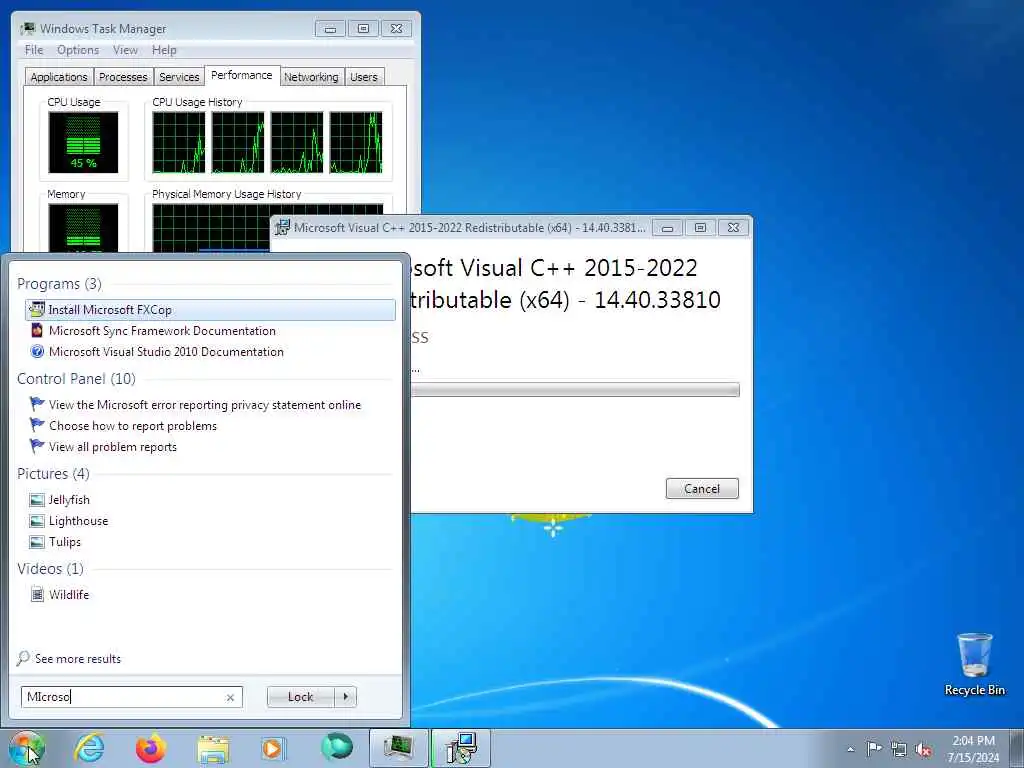Viewport: 1024px width, 768px height.
Task: Open Microsoft Sync Framework Documentation result
Action: coord(210,330)
